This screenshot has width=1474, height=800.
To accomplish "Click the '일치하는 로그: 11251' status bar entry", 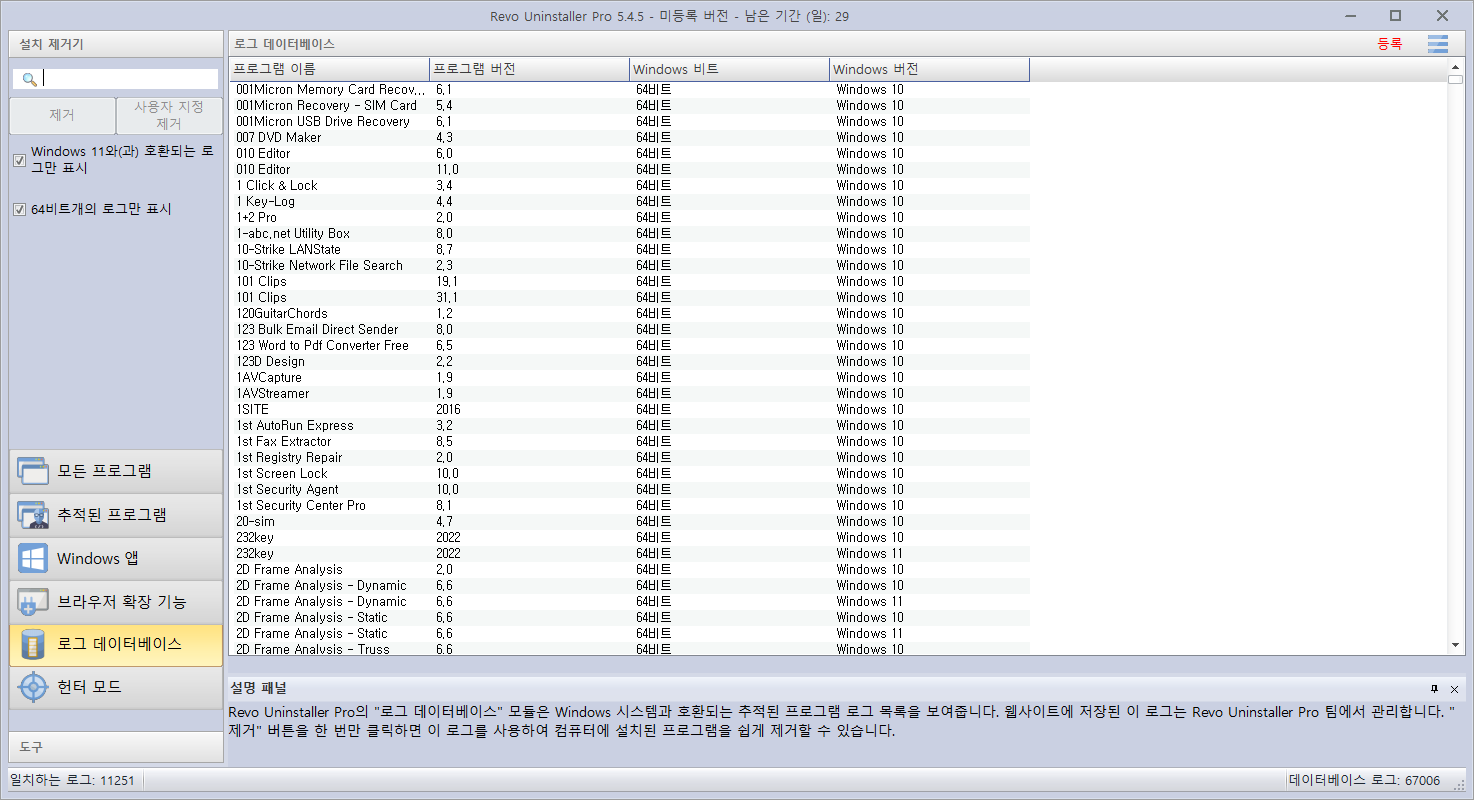I will click(73, 781).
